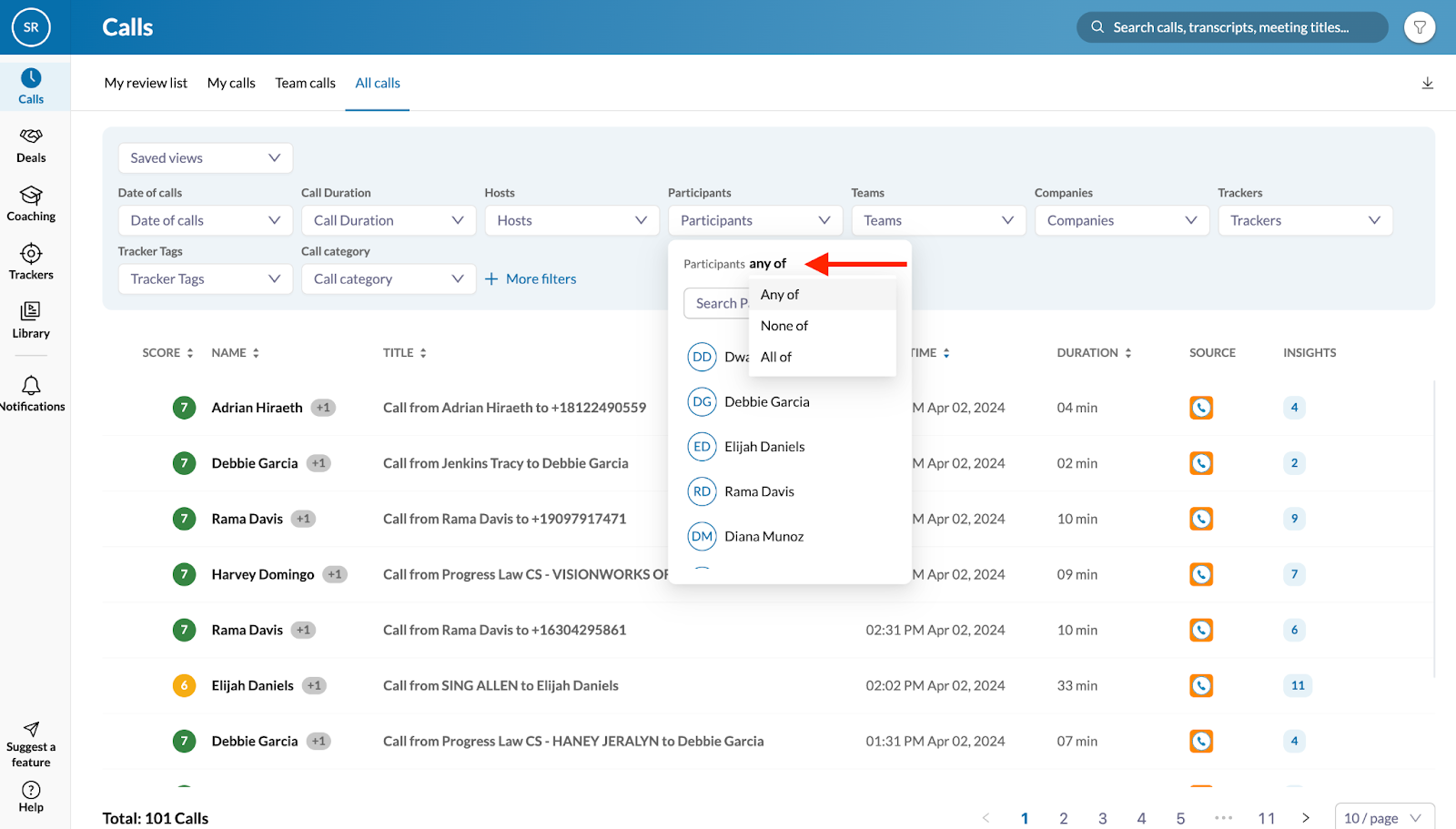Open the Coaching section
Image resolution: width=1456 pixels, height=829 pixels.
(31, 204)
